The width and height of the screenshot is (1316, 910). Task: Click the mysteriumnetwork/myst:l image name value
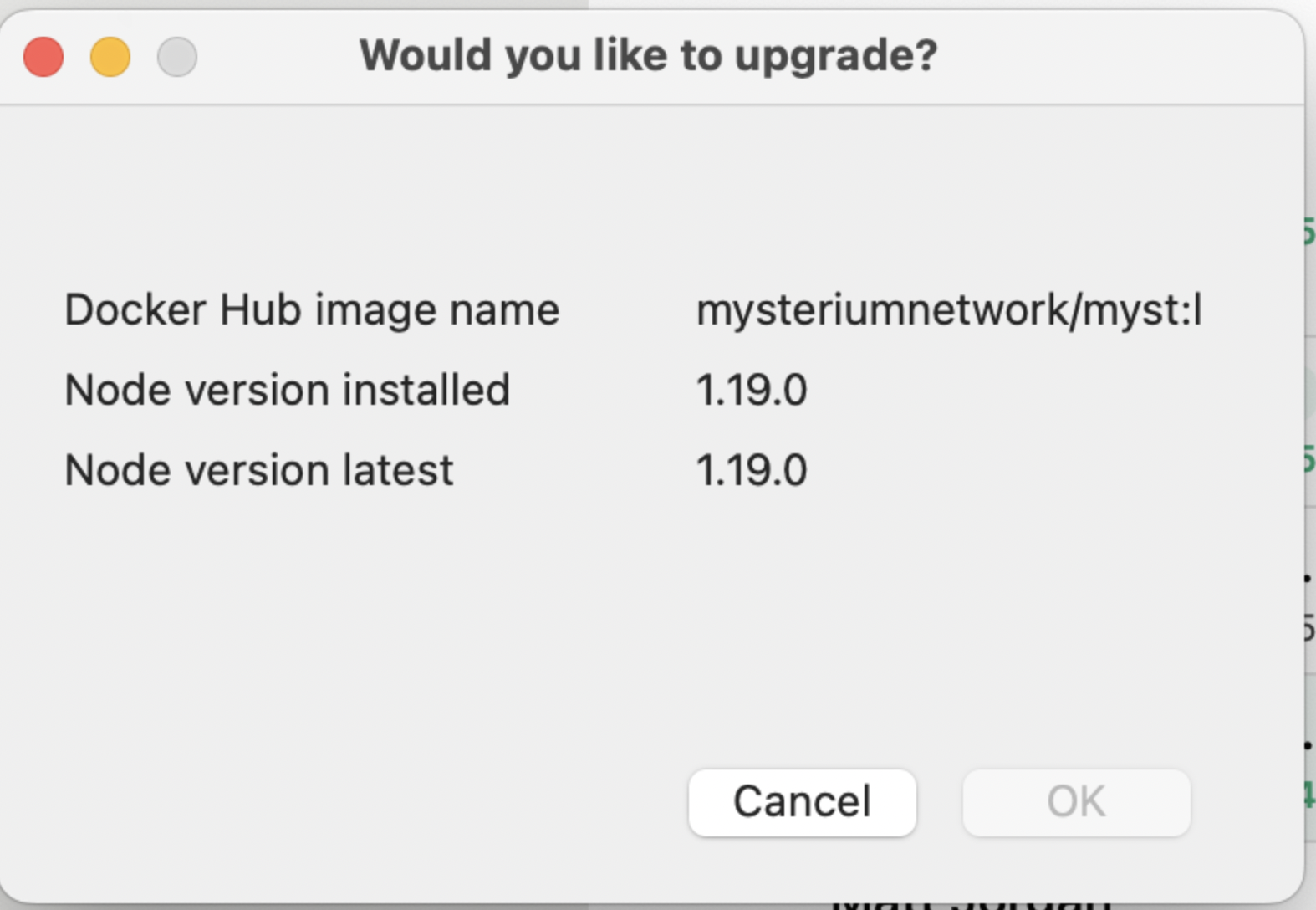(x=948, y=309)
